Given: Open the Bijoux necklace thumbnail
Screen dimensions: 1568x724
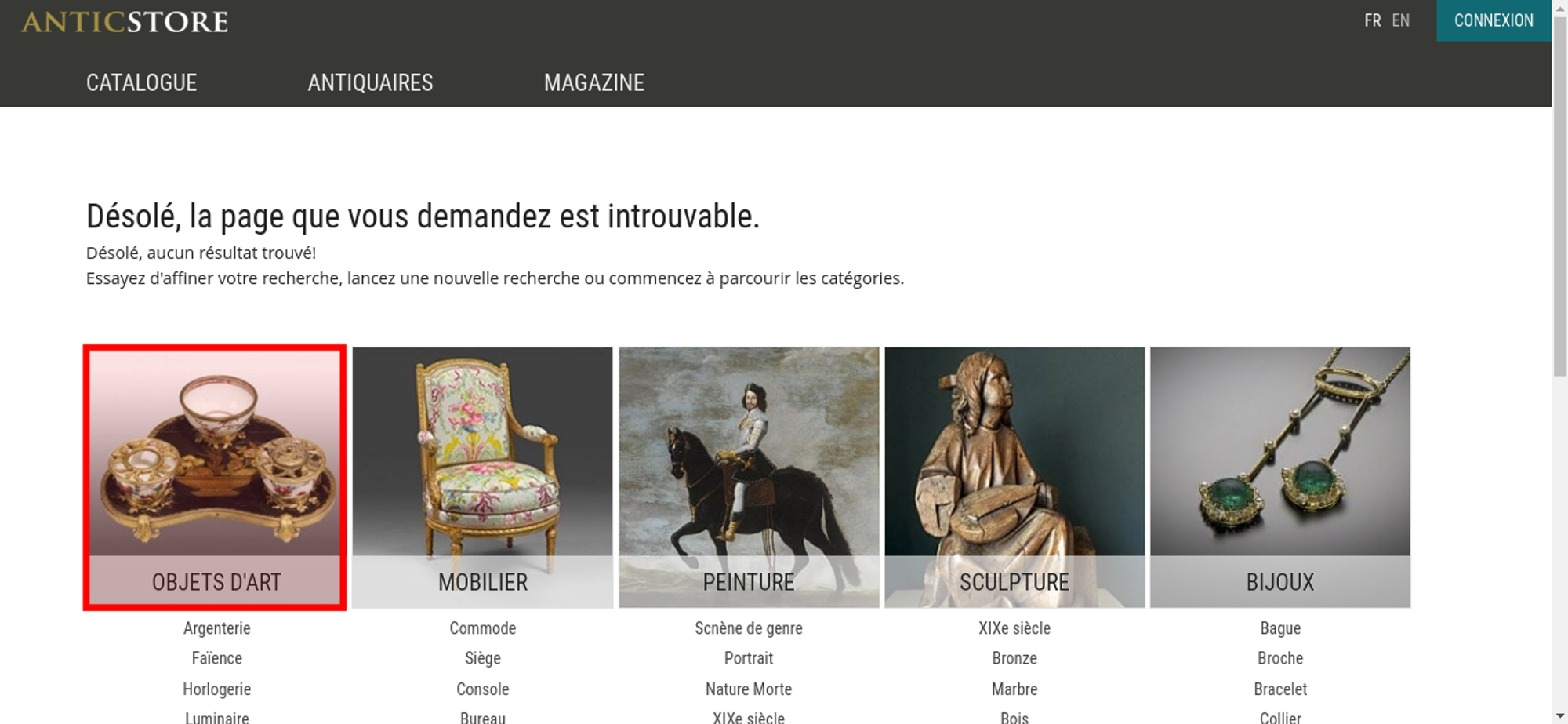Looking at the screenshot, I should click(x=1280, y=477).
